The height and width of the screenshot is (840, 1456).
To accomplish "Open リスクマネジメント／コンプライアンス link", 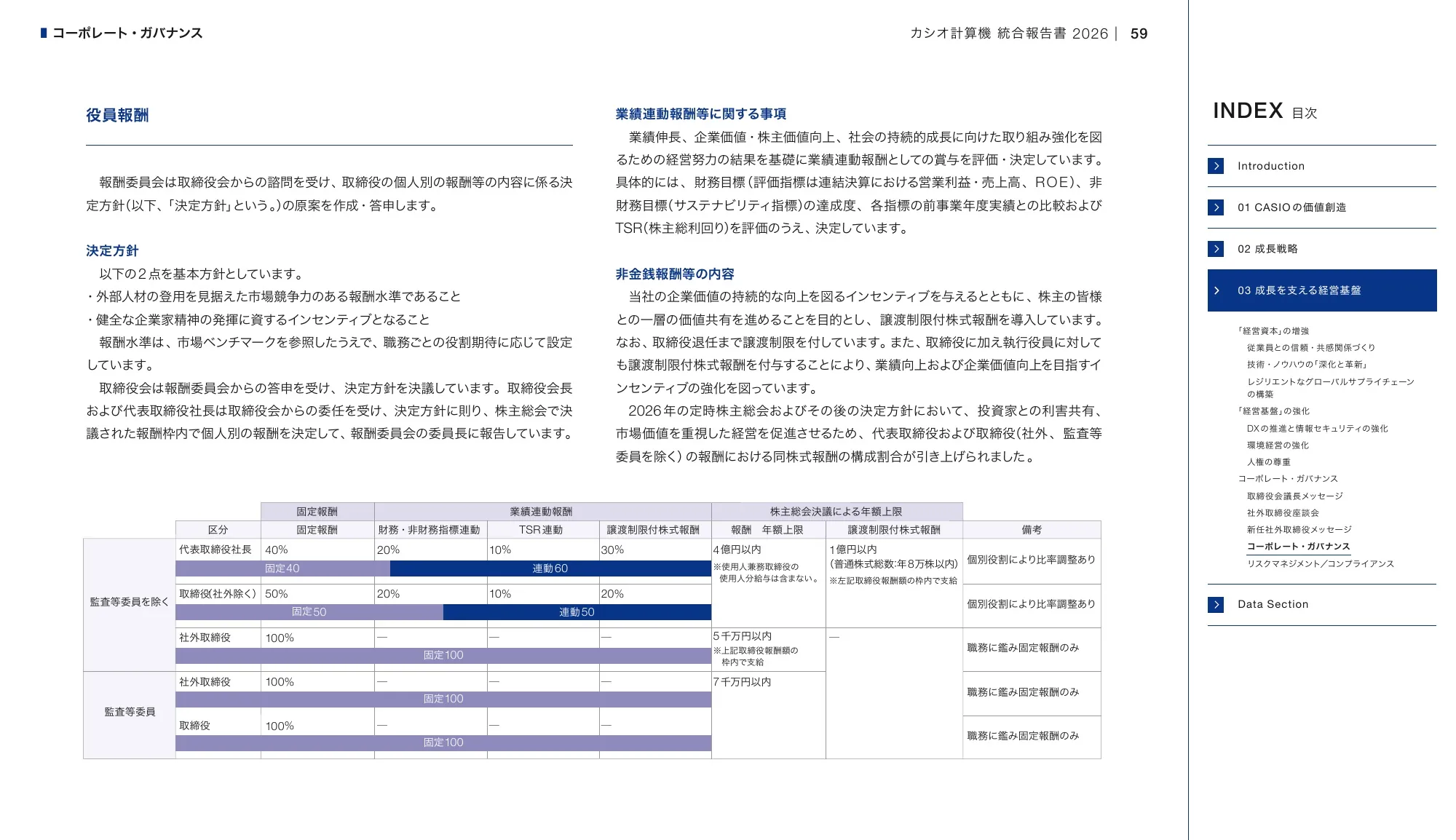I will tap(1321, 564).
